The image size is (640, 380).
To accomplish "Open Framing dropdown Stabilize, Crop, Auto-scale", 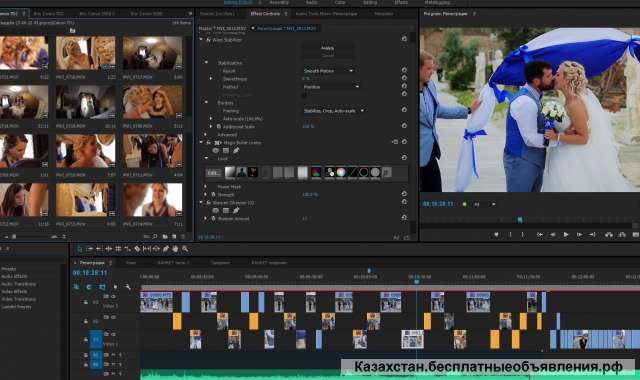I will tap(334, 111).
